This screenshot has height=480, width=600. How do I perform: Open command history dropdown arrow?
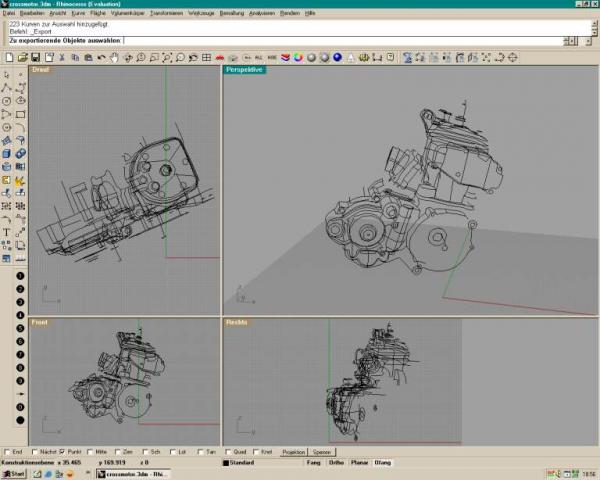coord(589,41)
